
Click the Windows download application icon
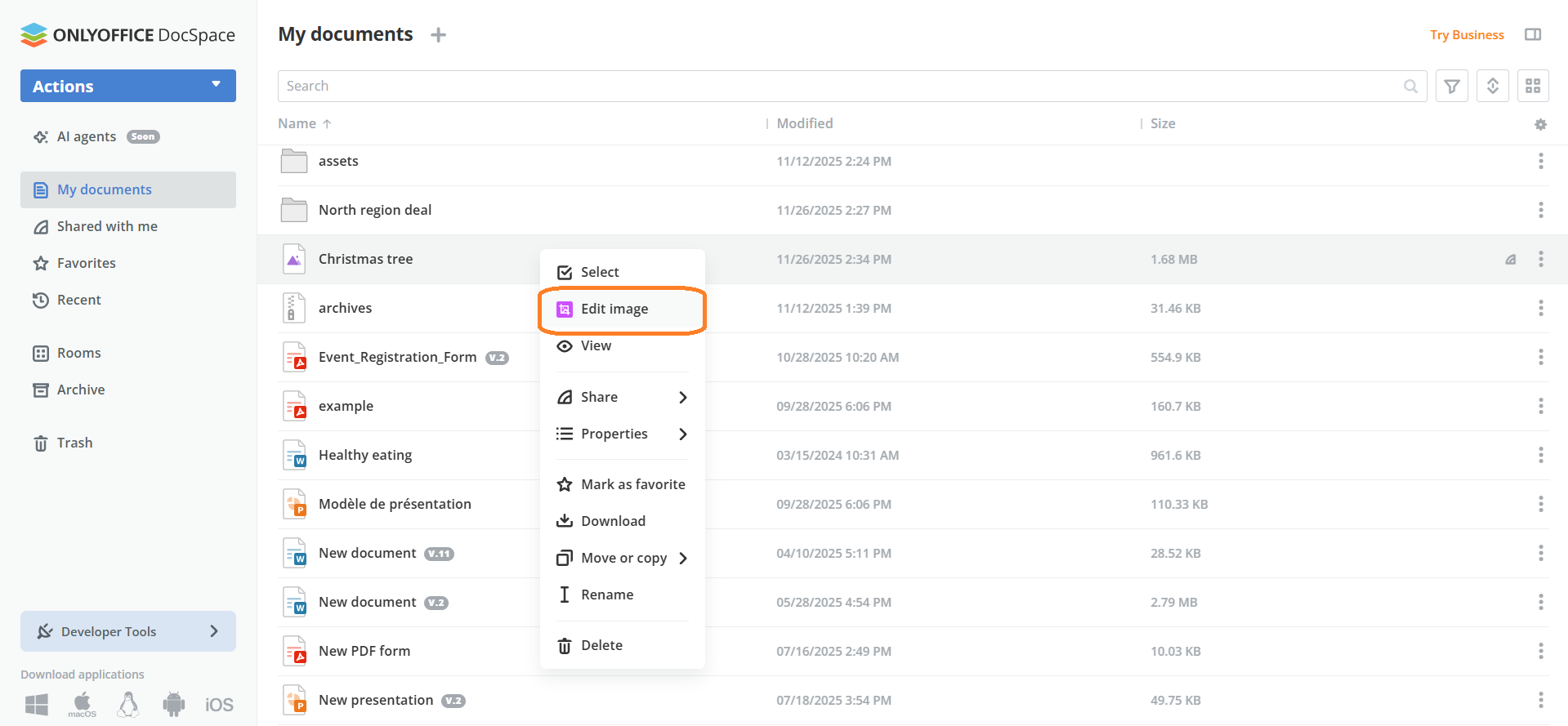point(37,704)
